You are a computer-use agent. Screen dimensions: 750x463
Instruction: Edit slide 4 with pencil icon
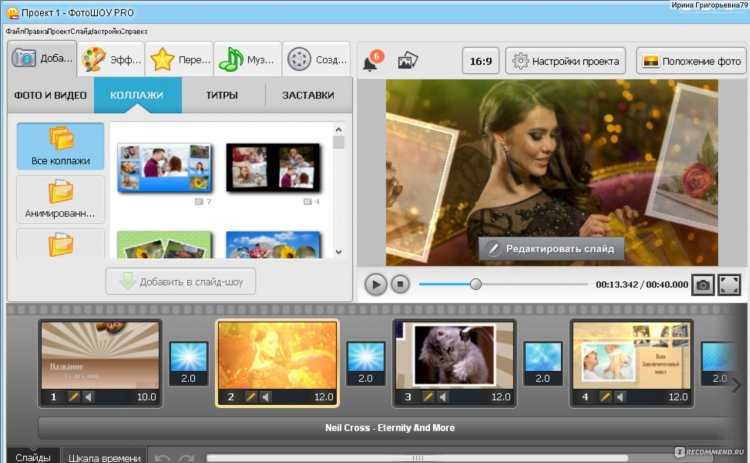[605, 397]
